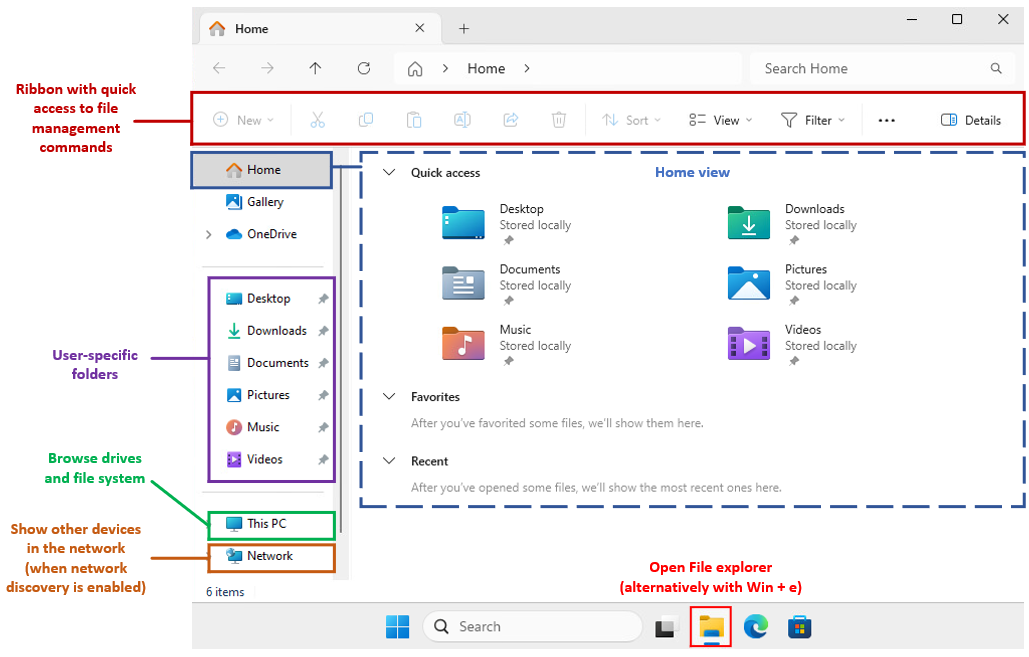
Task: Expand the OneDrive tree item
Action: (x=208, y=233)
